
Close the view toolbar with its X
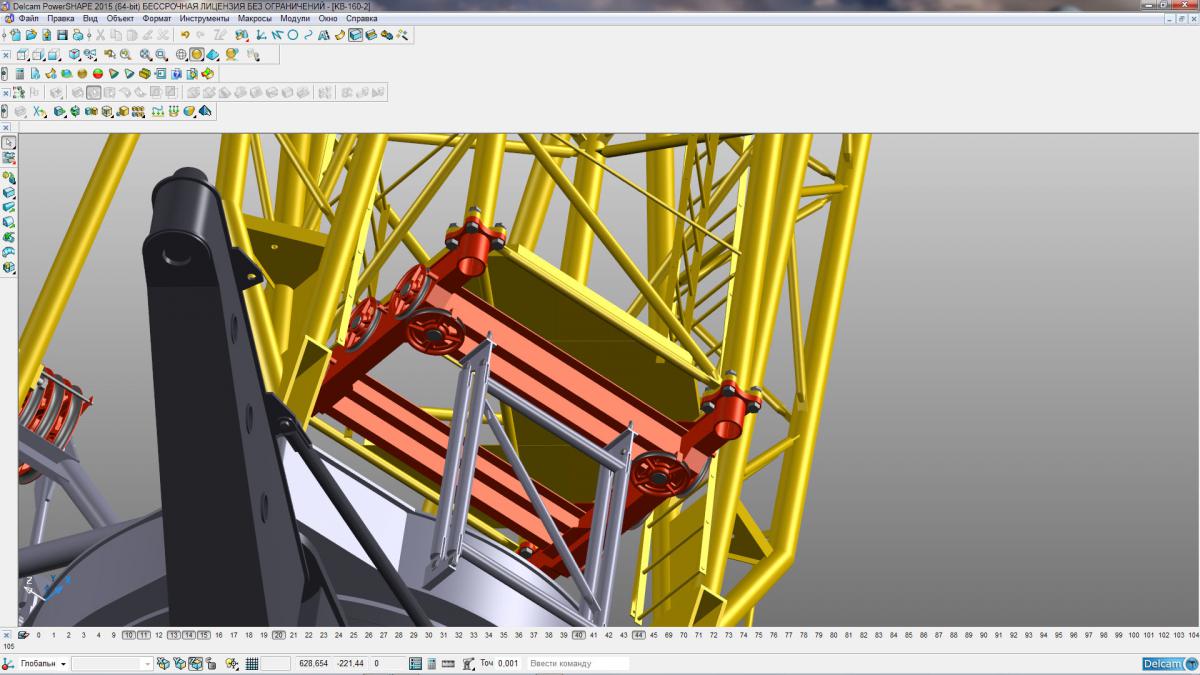point(6,55)
